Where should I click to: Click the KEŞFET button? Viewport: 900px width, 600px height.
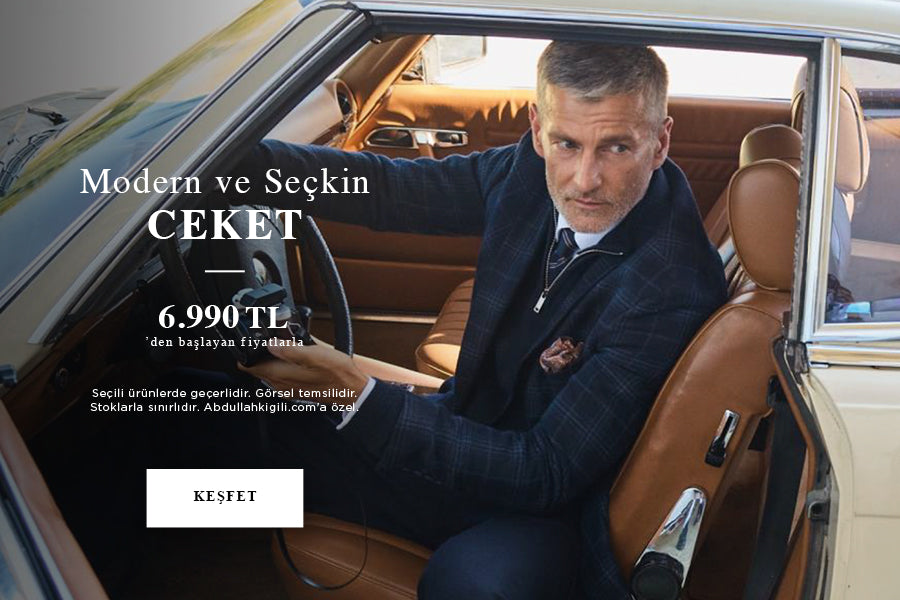click(224, 498)
